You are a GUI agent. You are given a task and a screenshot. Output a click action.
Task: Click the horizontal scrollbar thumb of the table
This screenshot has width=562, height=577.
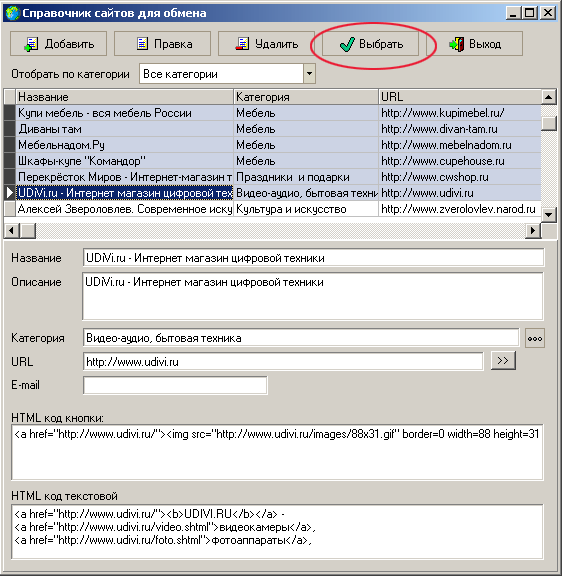tap(28, 231)
